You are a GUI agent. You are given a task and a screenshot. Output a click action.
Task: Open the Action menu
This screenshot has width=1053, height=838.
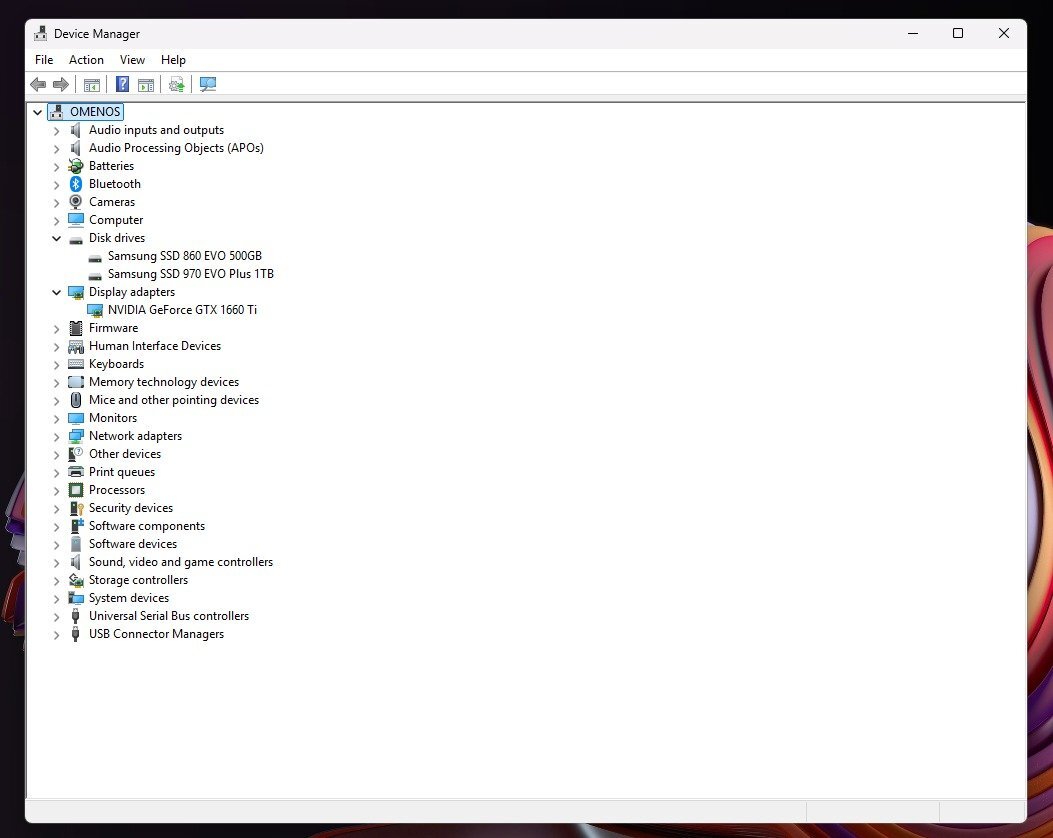[x=86, y=60]
